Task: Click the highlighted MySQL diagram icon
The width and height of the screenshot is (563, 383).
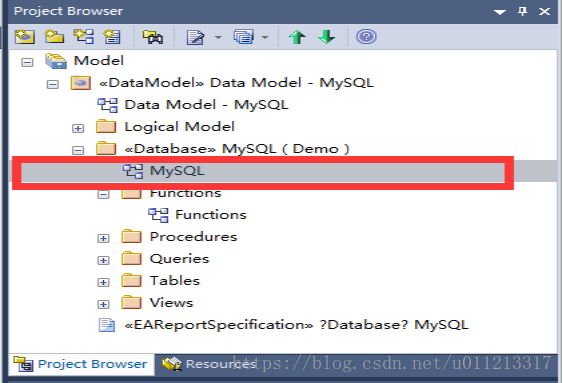Action: pyautogui.click(x=133, y=171)
